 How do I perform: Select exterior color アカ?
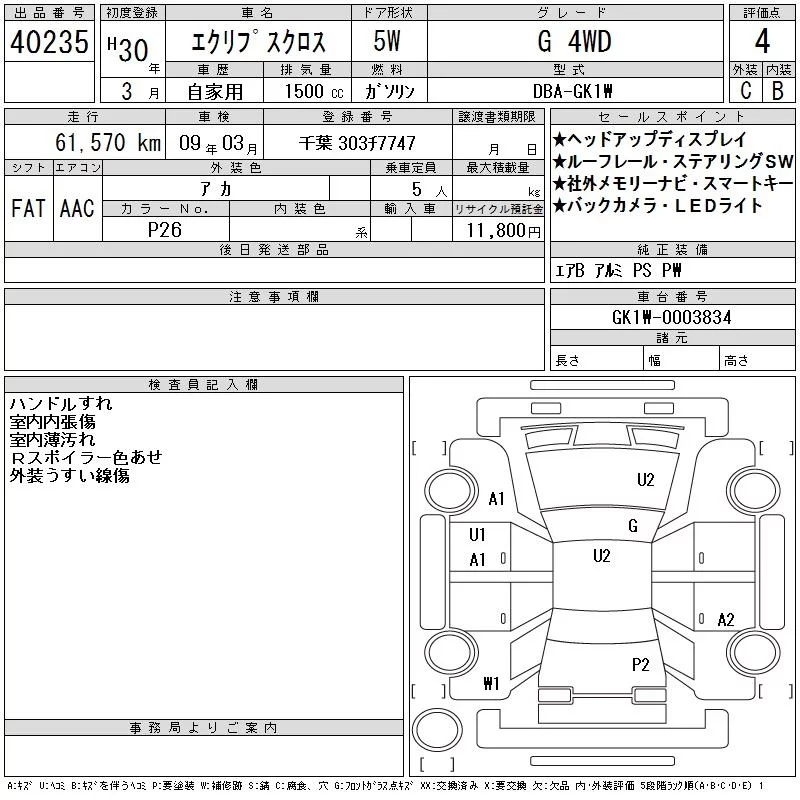point(216,189)
